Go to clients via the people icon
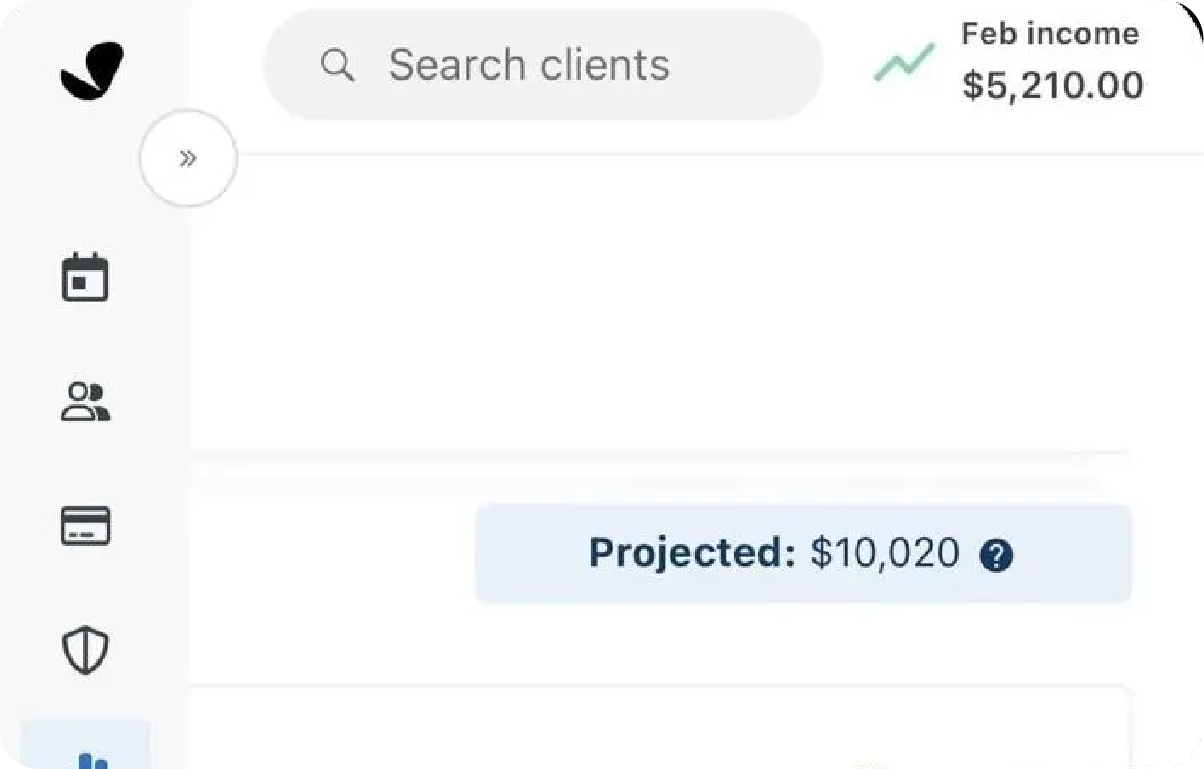Screen dimensions: 1204x769 pos(85,402)
